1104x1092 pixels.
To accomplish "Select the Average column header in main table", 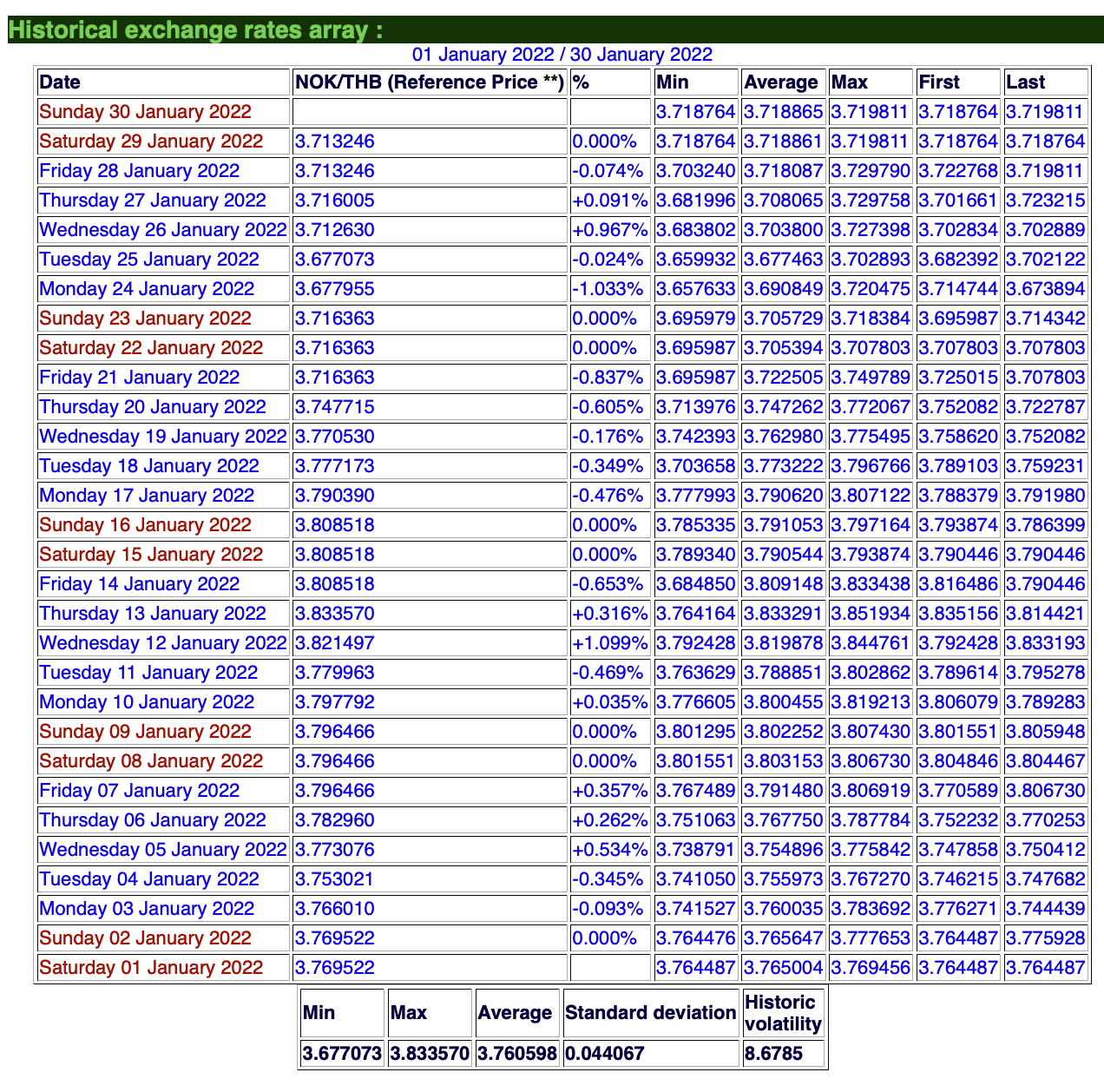I will coord(781,82).
